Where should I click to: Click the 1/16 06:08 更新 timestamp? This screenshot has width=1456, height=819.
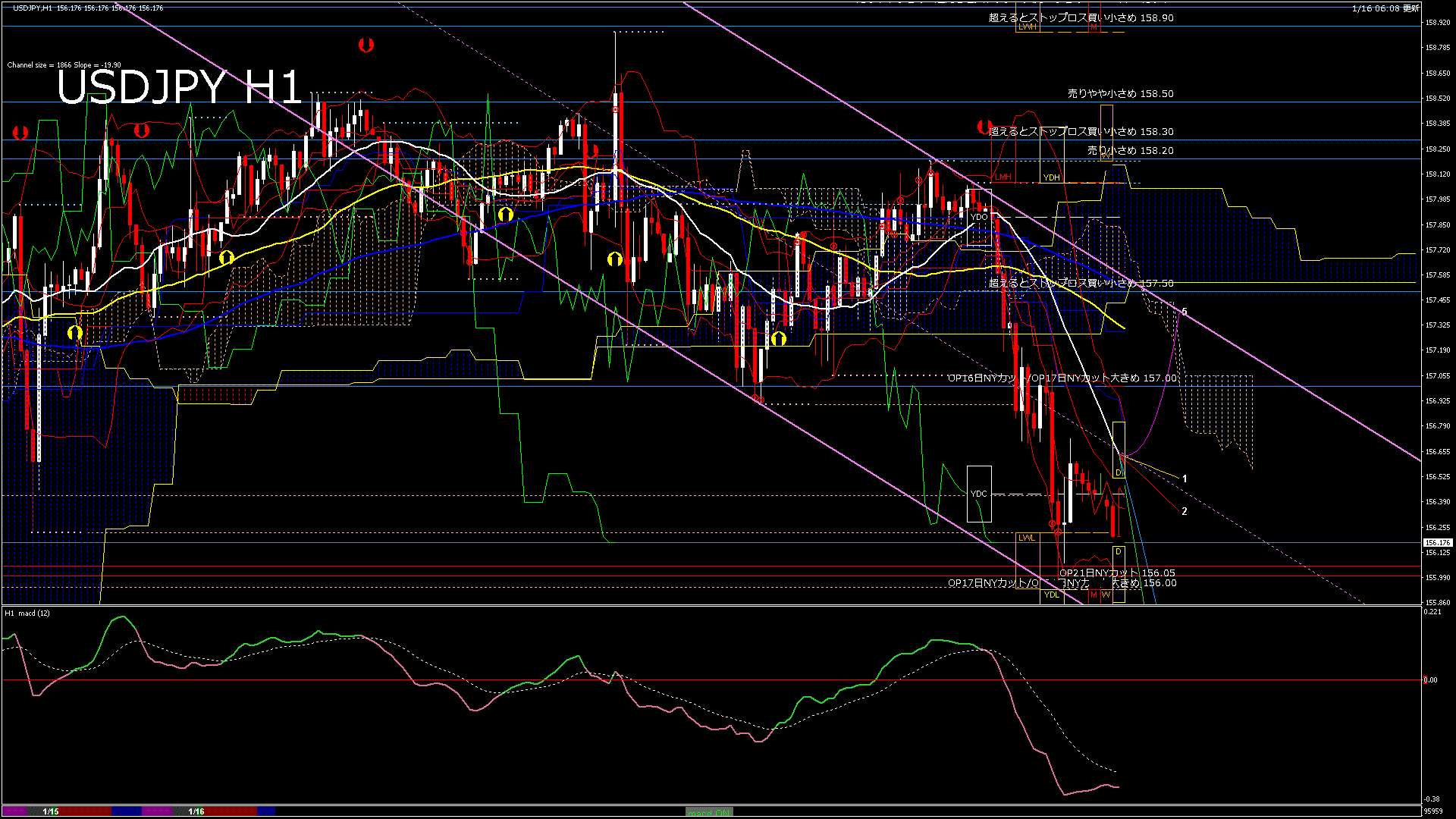click(1385, 8)
